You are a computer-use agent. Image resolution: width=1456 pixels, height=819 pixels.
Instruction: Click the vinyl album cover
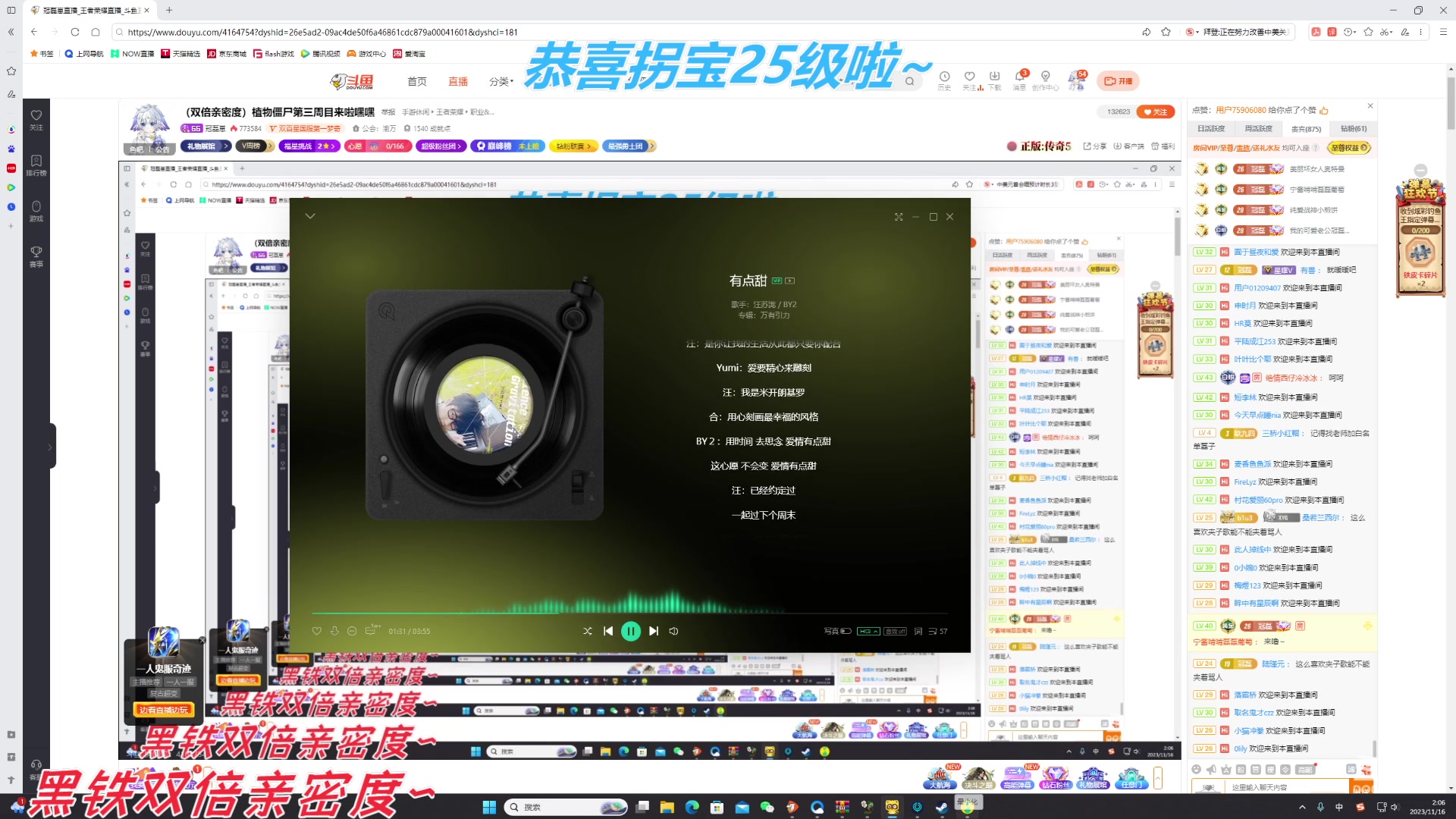pos(485,404)
